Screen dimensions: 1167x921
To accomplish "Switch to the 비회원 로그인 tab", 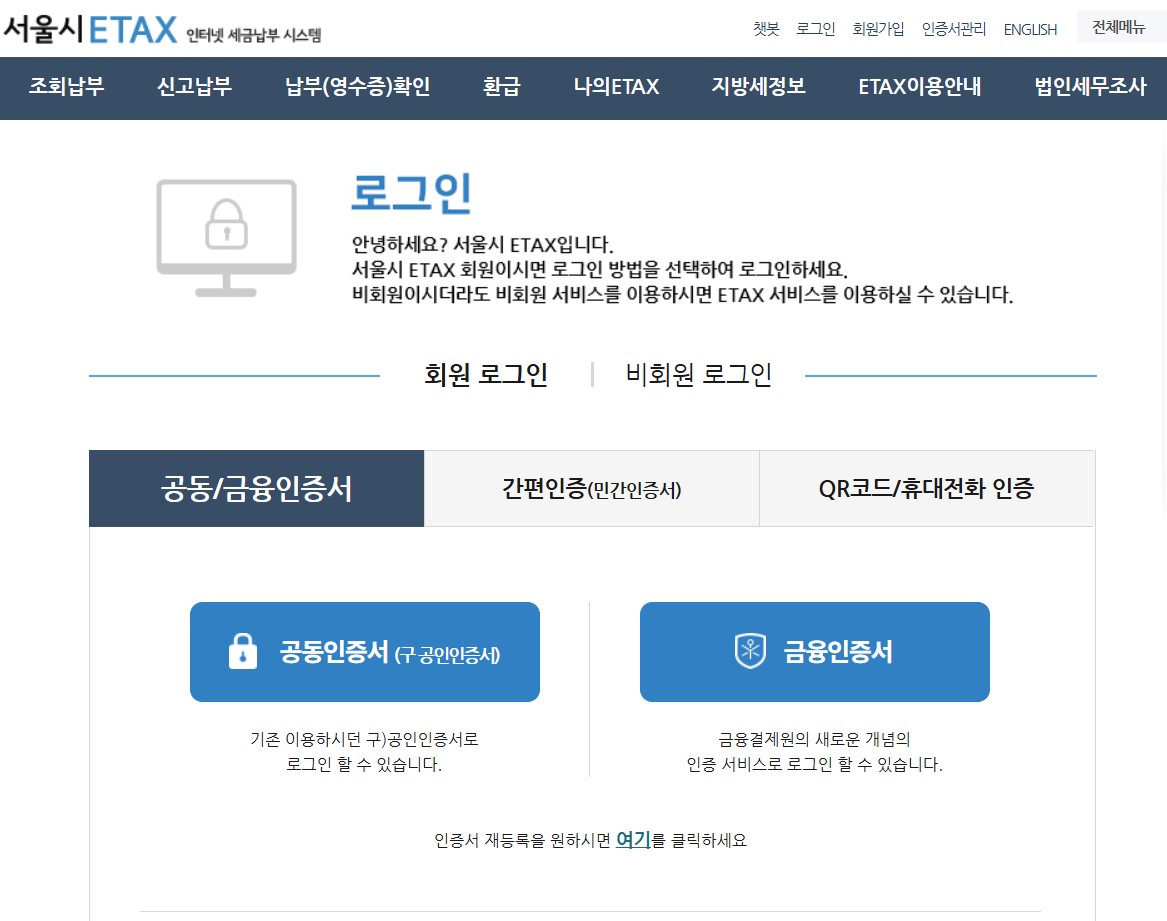I will click(x=698, y=374).
